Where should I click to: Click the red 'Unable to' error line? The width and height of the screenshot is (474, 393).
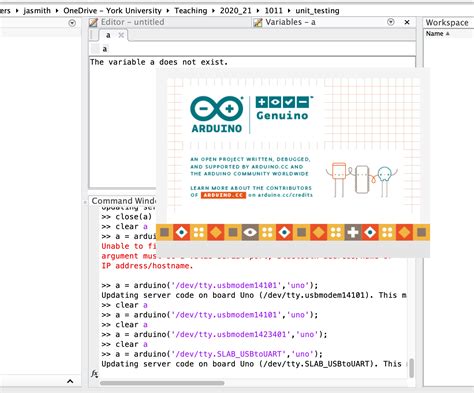click(x=129, y=246)
